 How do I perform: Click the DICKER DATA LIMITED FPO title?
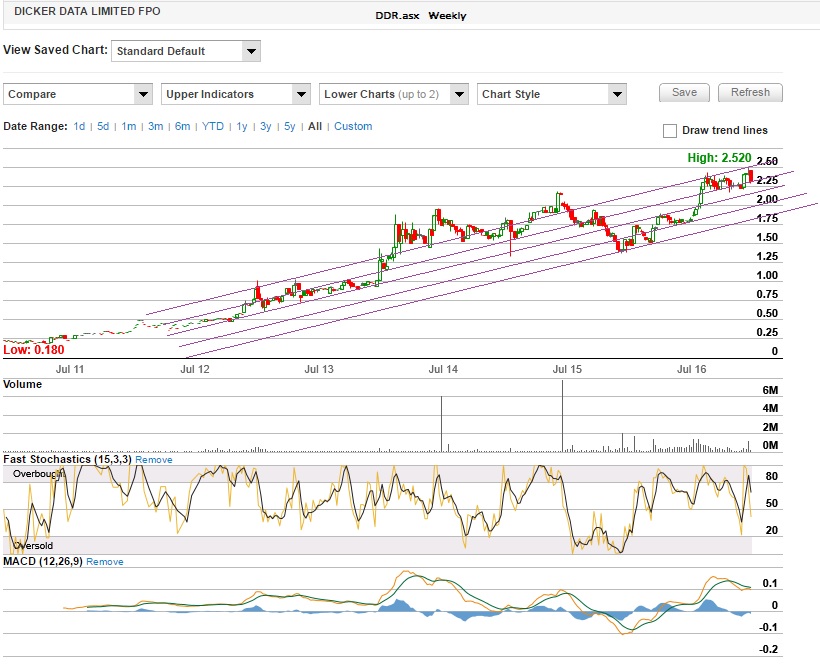(x=87, y=12)
